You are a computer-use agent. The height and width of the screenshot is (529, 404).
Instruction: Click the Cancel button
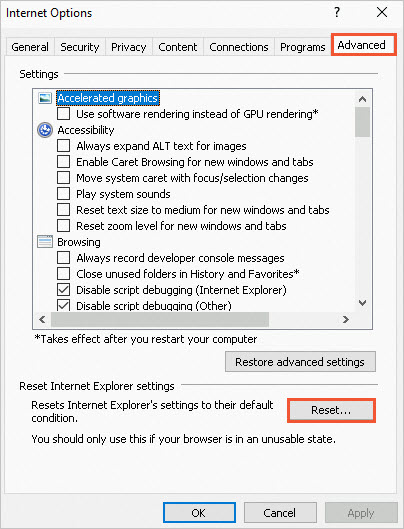pyautogui.click(x=280, y=513)
